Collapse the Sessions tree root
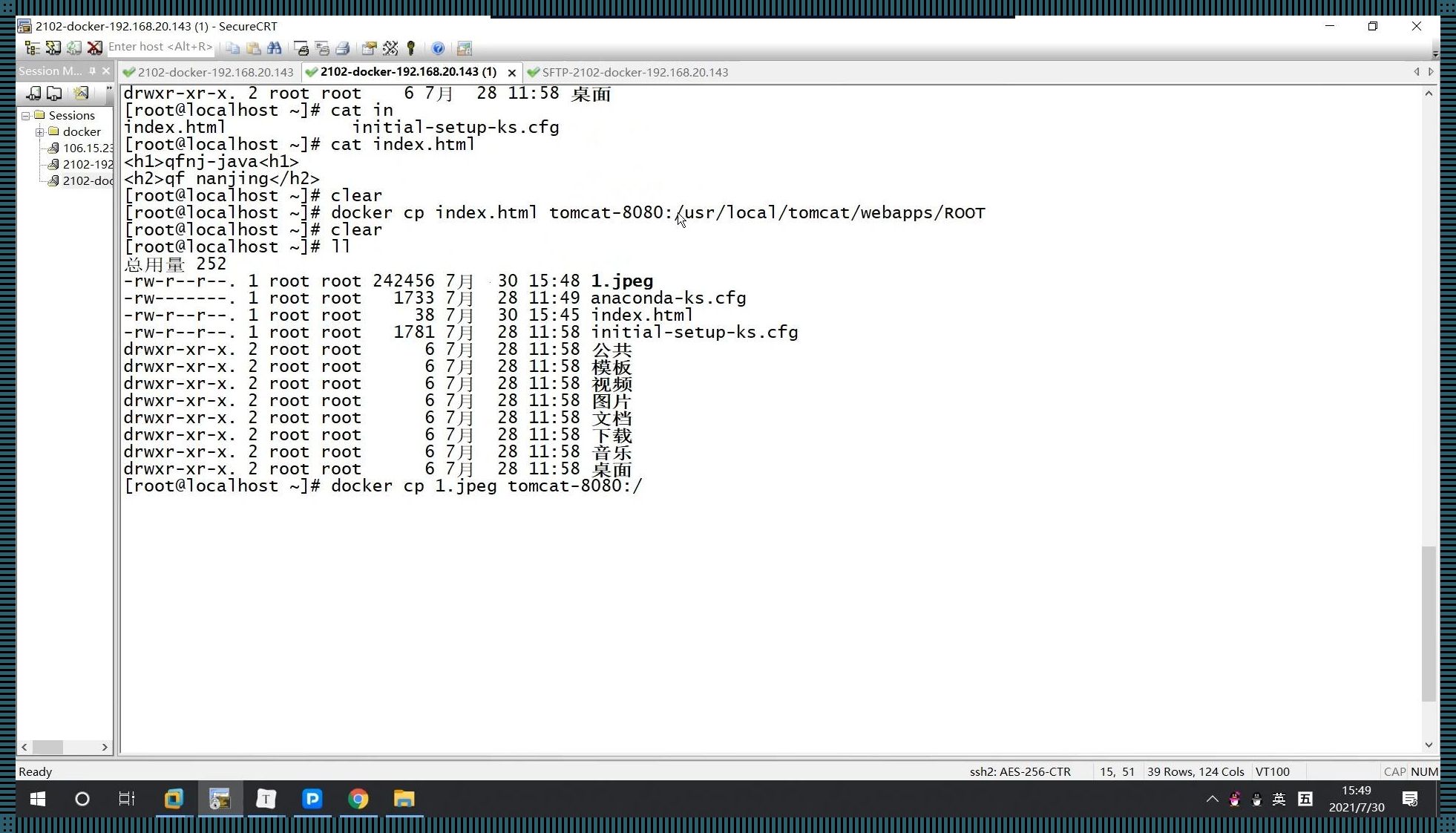Viewport: 1456px width, 833px height. 26,115
